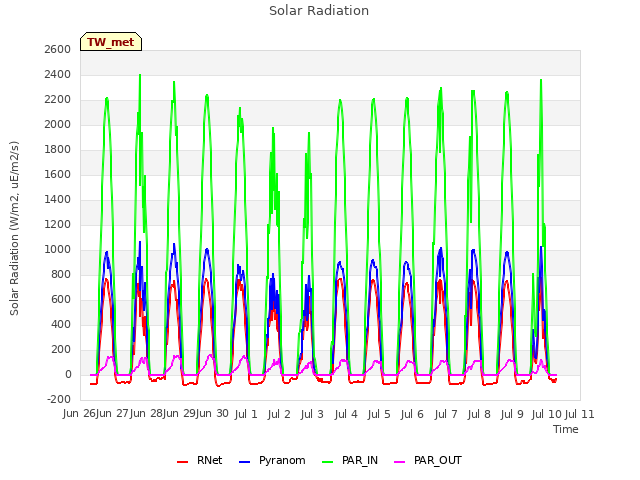Click the 2000 y-axis tick label
The width and height of the screenshot is (640, 480).
tap(58, 124)
